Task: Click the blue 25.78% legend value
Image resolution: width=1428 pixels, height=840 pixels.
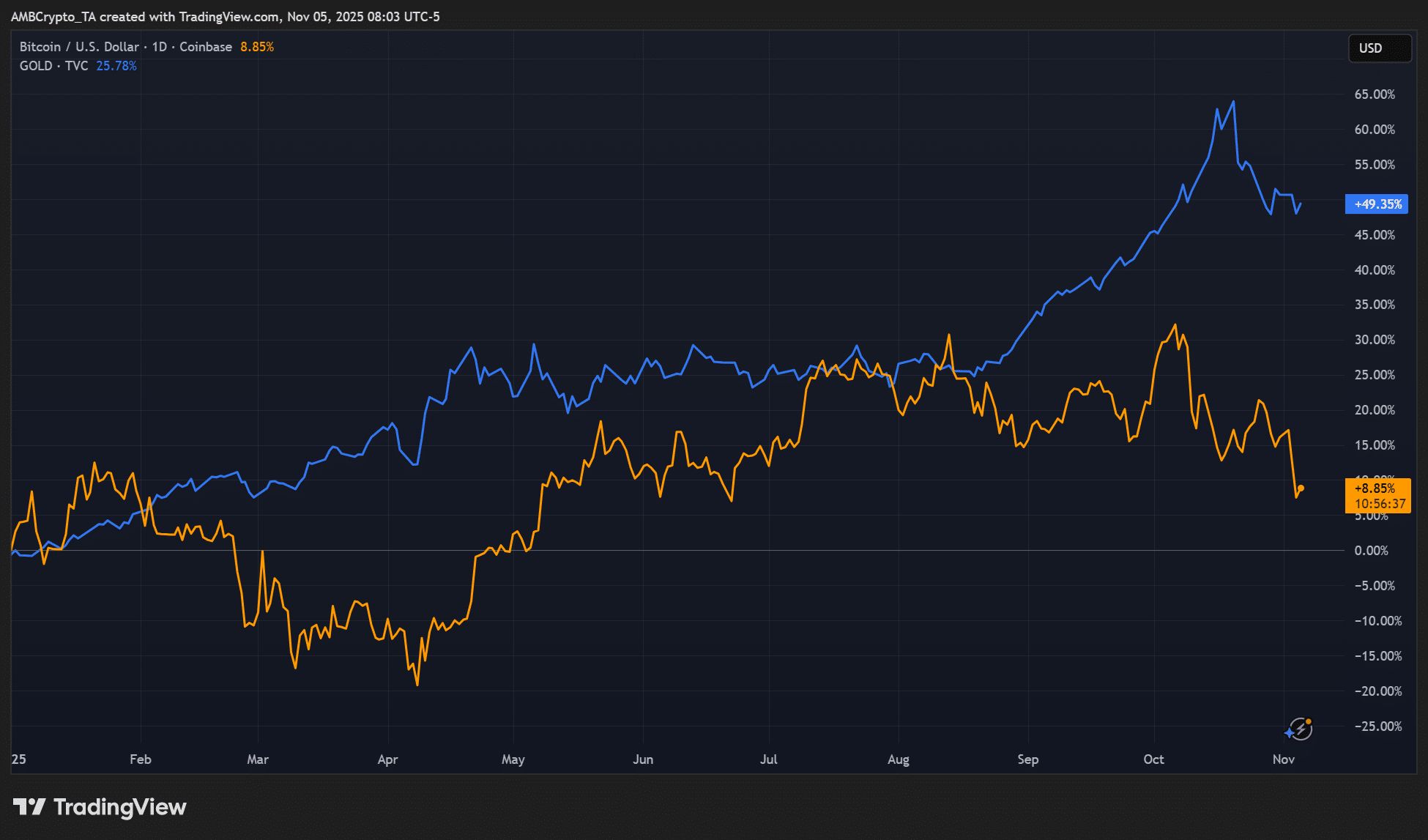Action: [x=116, y=66]
